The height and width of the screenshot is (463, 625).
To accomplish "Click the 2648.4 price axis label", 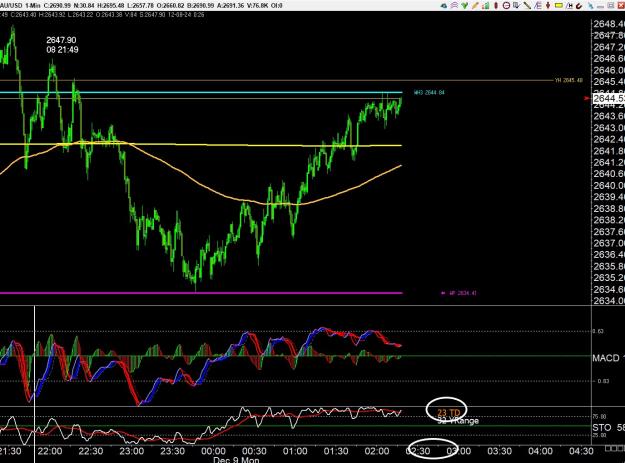I will [609, 24].
